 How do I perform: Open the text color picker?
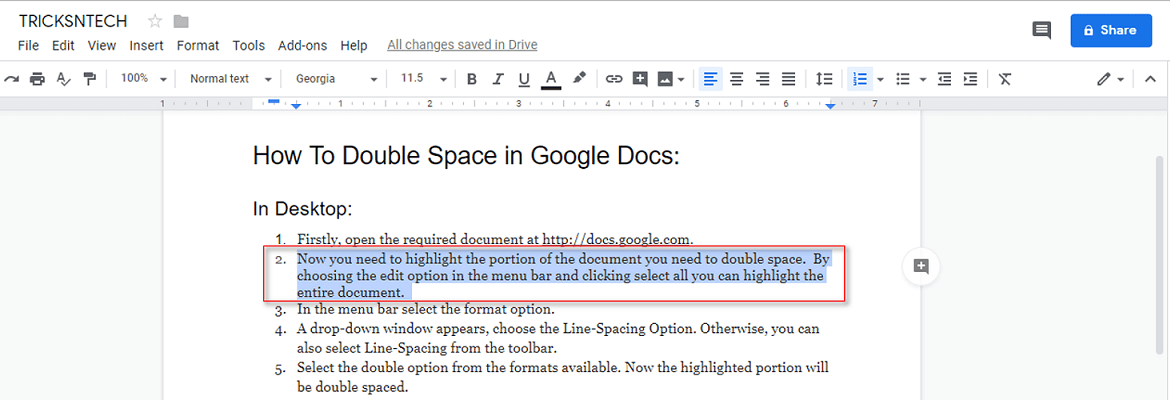(x=551, y=79)
